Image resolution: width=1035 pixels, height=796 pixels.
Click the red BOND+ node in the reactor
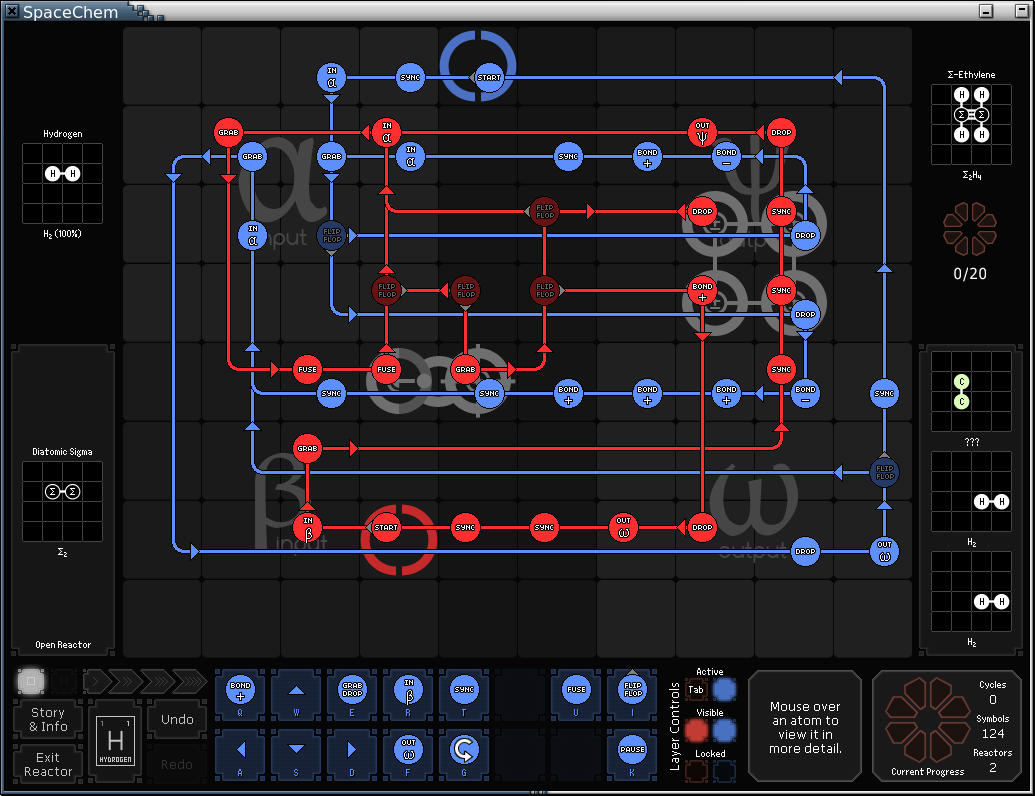point(702,290)
